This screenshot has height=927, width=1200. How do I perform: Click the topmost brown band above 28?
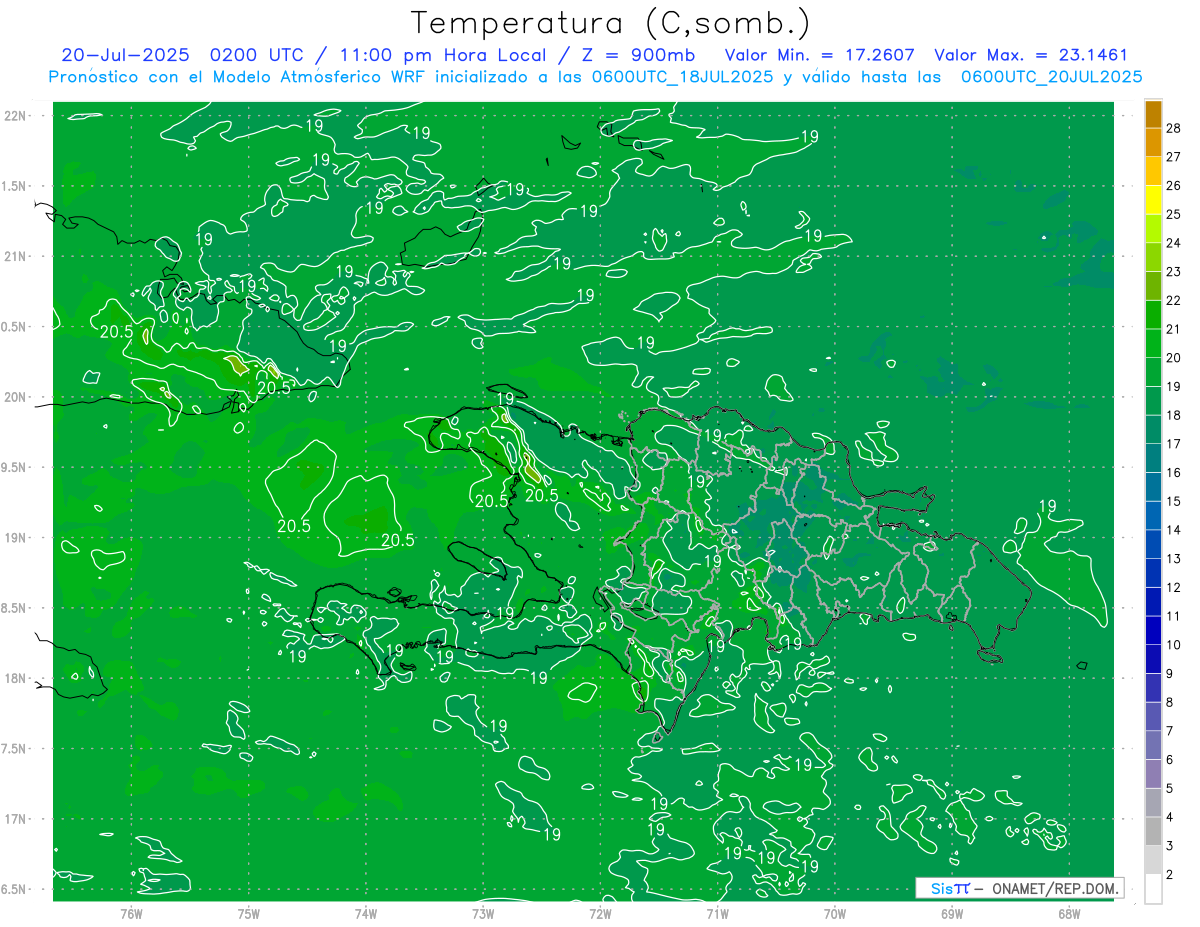[1153, 114]
